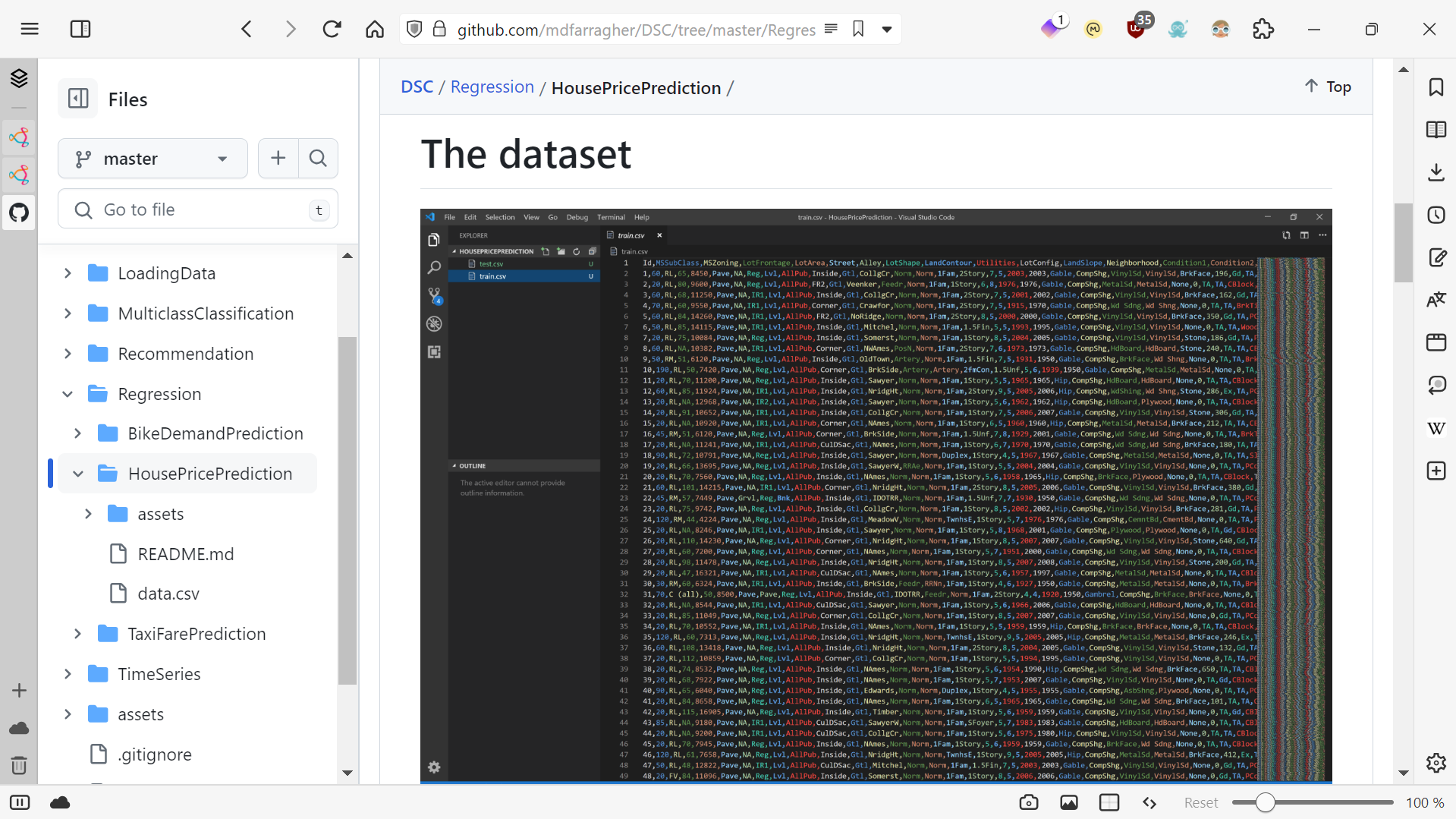Open the master branch dropdown
This screenshot has height=819, width=1456.
pos(152,159)
